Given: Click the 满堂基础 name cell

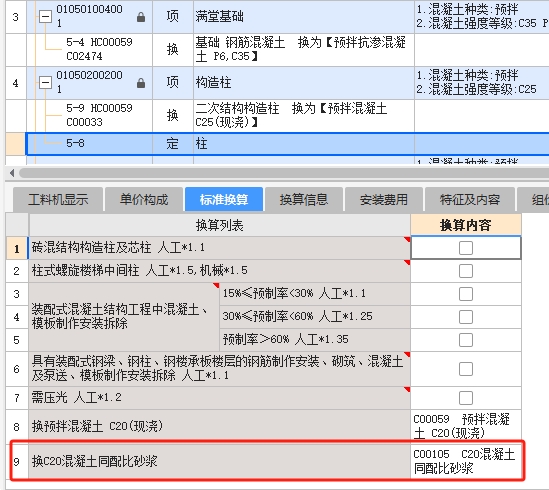Looking at the screenshot, I should 304,16.
